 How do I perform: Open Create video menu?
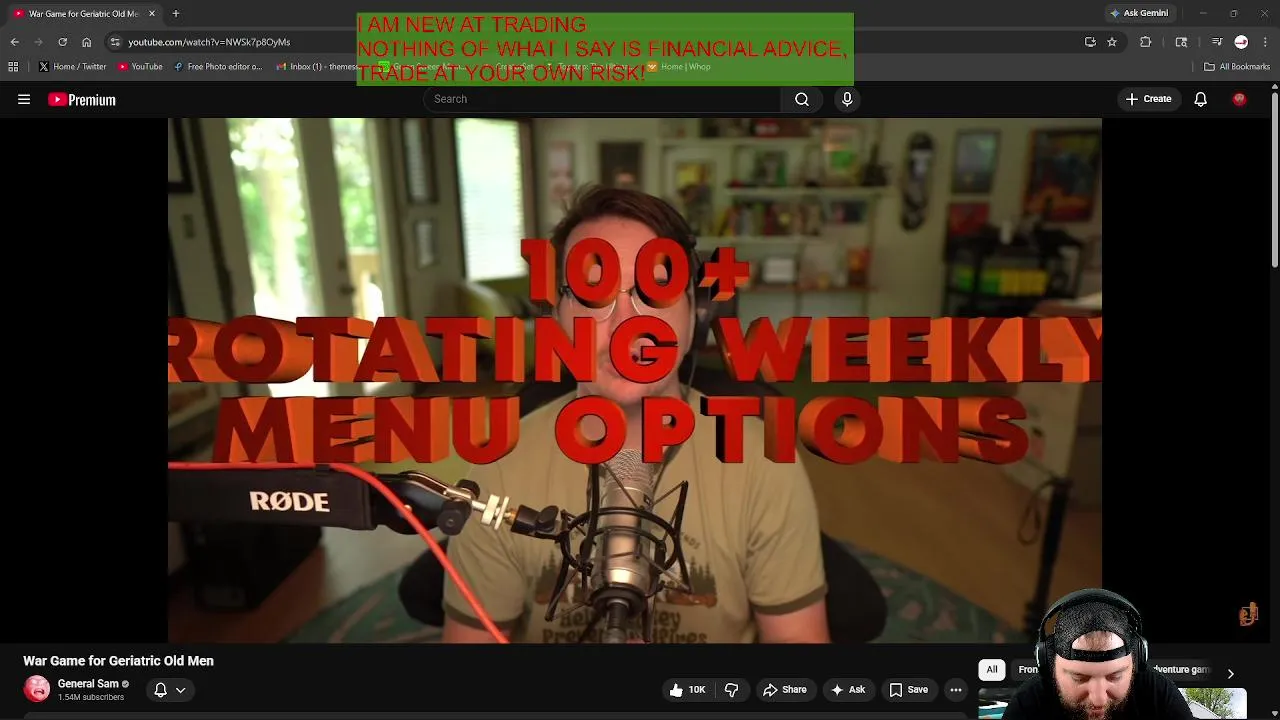click(x=1148, y=99)
